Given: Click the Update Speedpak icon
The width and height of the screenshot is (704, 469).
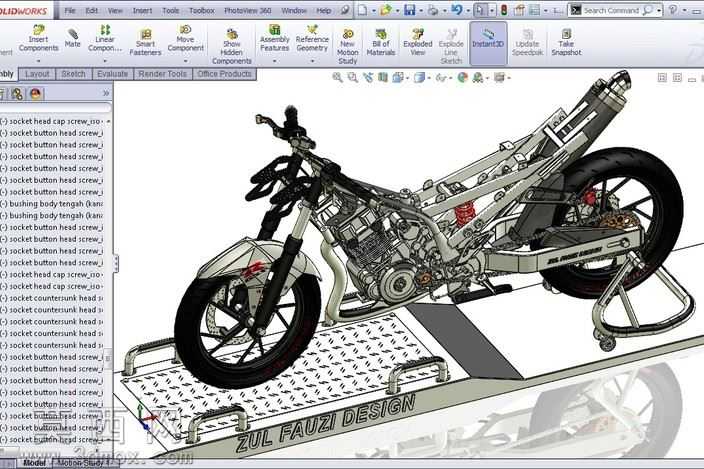Looking at the screenshot, I should (527, 43).
